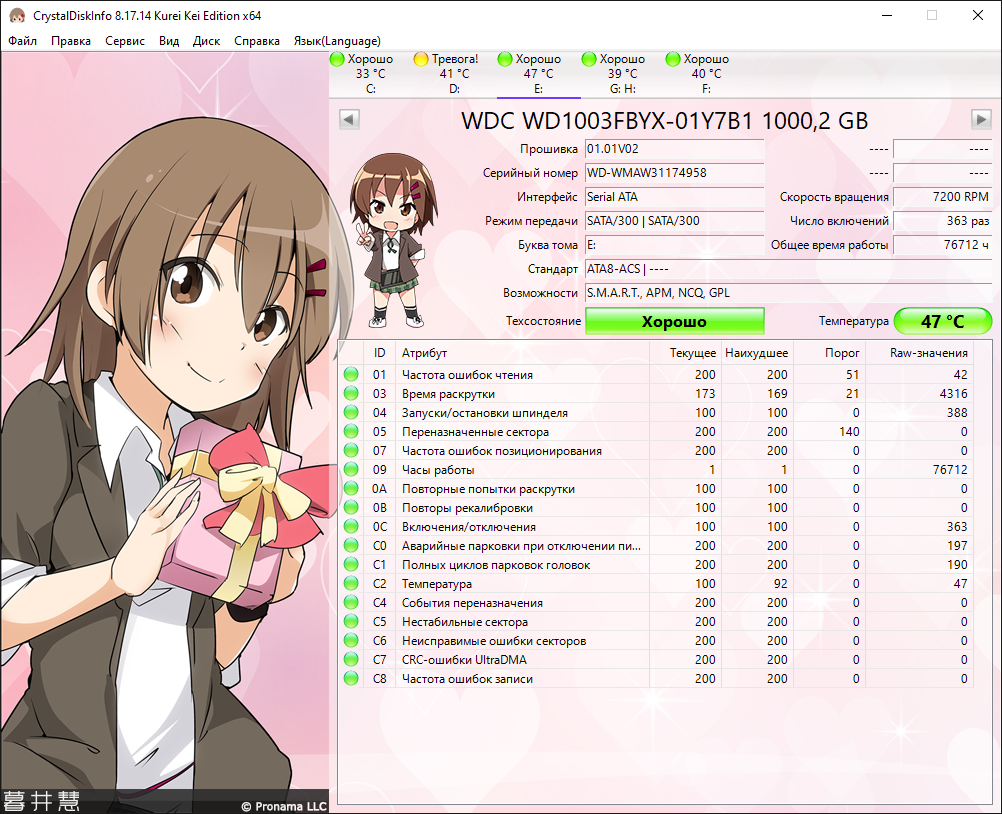Select disk G: H: tab at 39 °C
Screen dimensions: 1002x814
(x=622, y=74)
